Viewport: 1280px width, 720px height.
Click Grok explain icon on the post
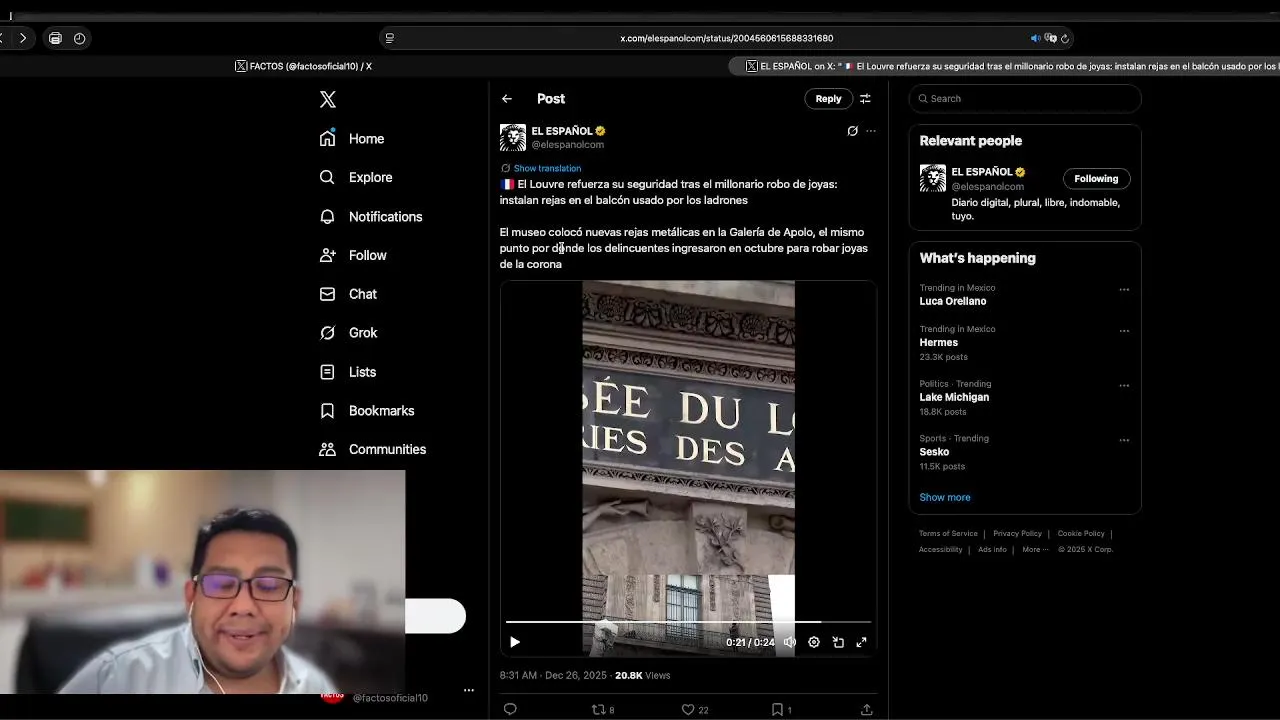point(852,131)
